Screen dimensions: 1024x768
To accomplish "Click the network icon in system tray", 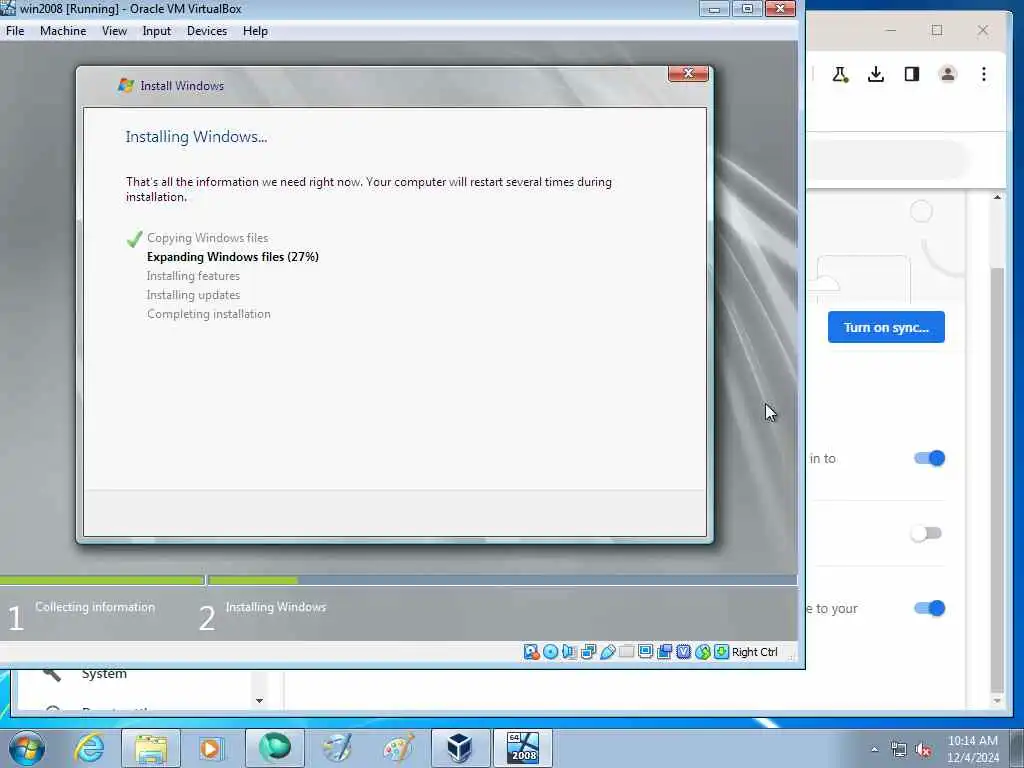I will coord(899,750).
